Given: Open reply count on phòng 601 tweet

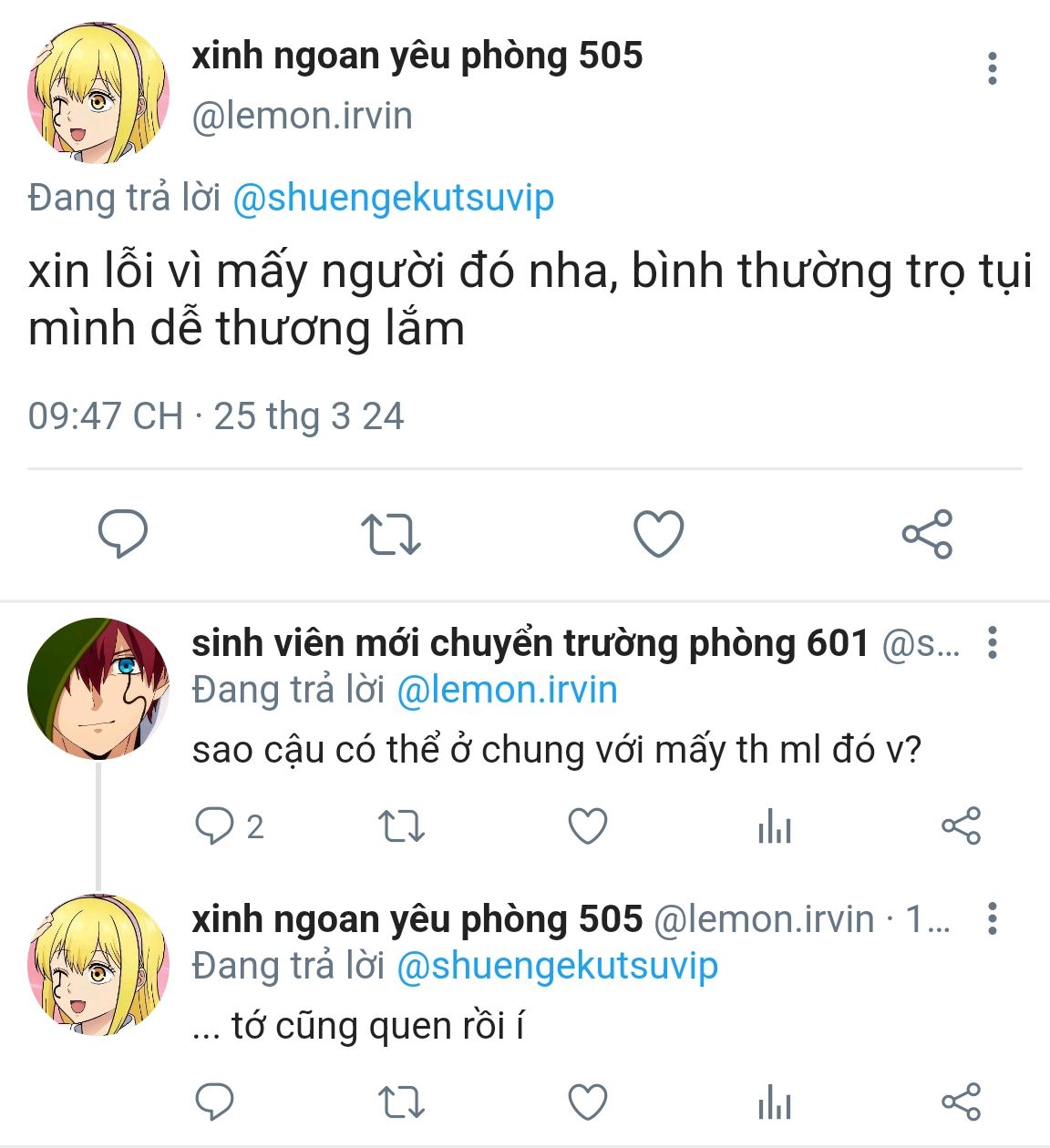Looking at the screenshot, I should tap(230, 826).
